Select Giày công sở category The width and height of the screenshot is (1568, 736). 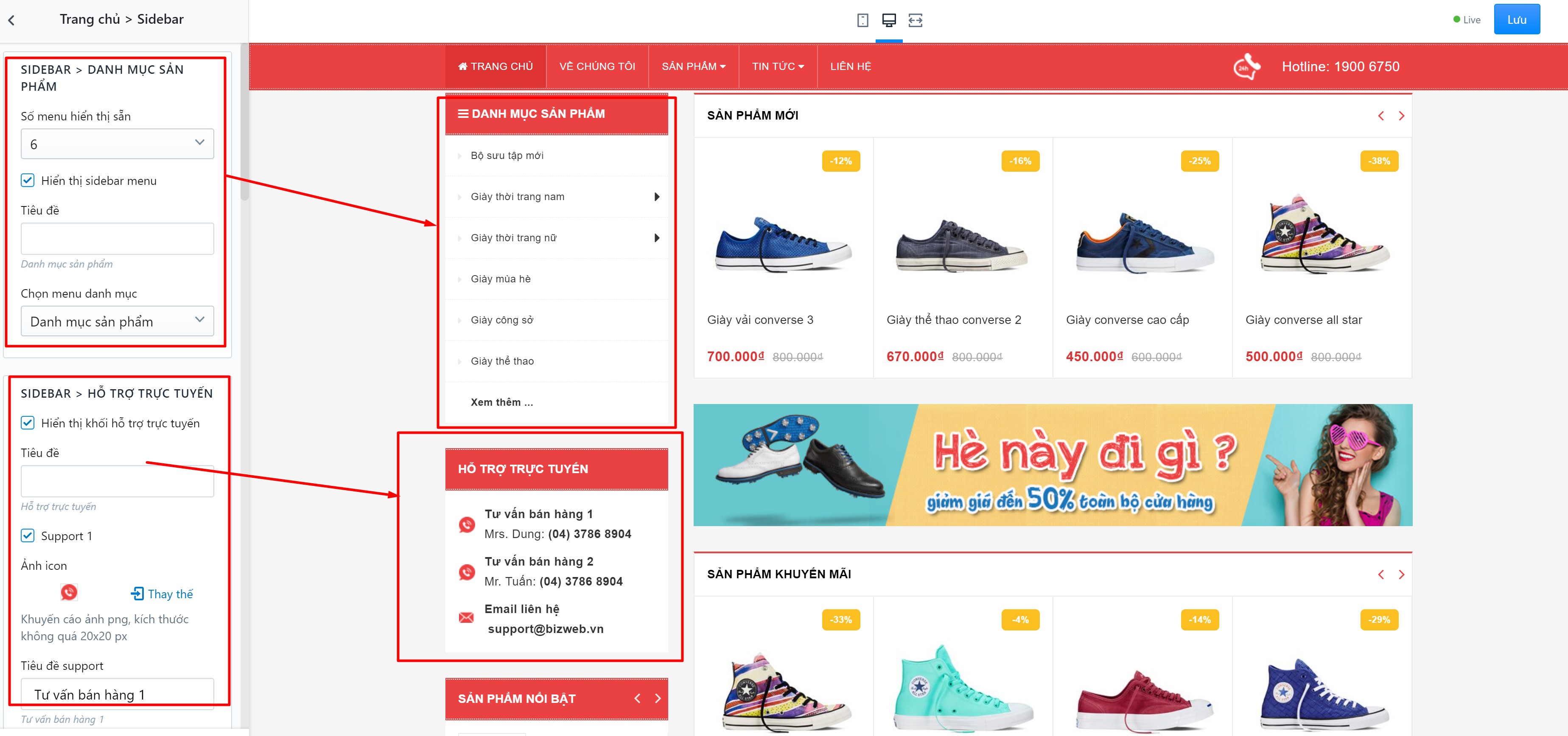[x=501, y=320]
